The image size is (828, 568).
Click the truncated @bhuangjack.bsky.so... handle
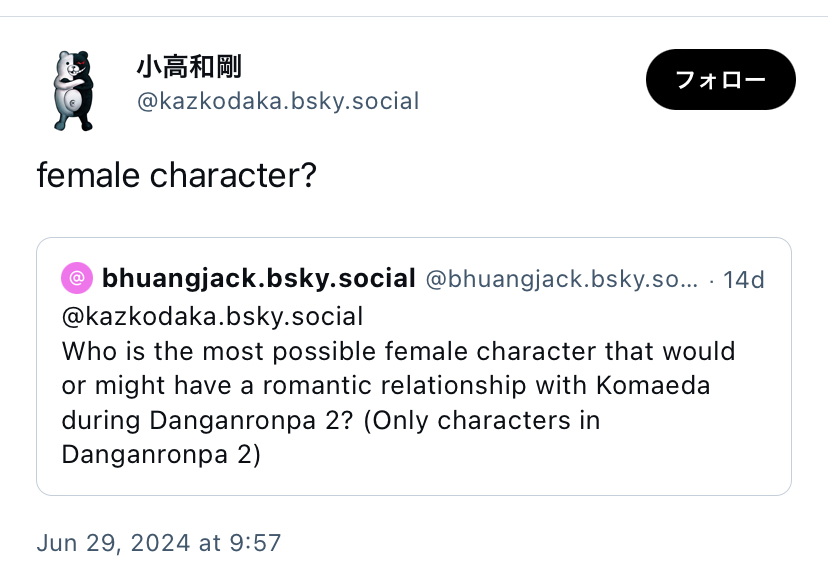tap(562, 279)
